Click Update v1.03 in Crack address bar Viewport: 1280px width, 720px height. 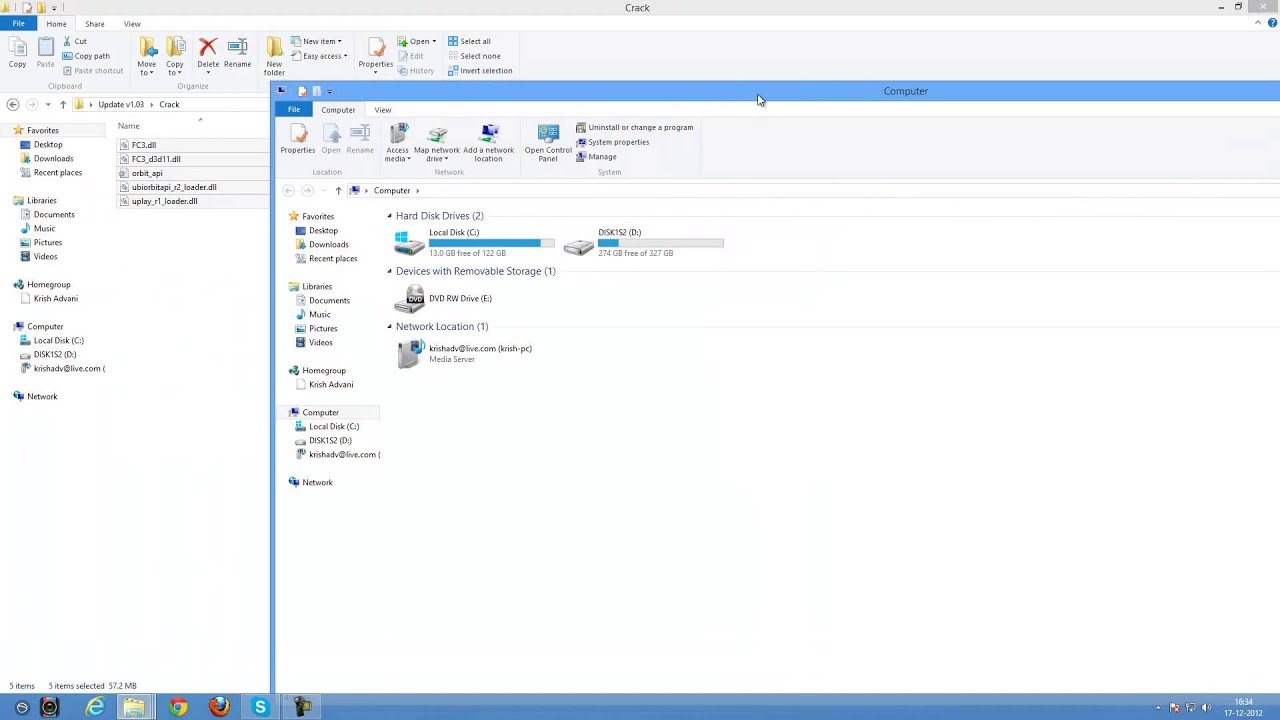coord(121,104)
